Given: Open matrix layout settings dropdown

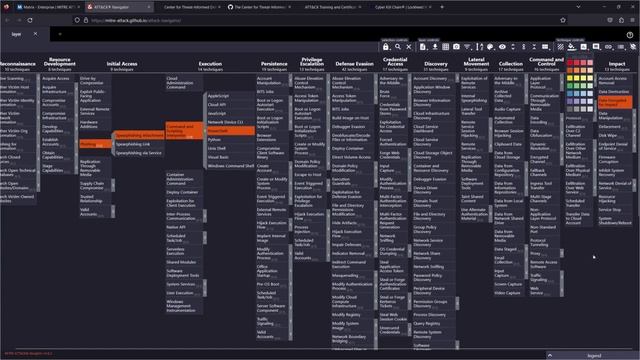Looking at the screenshot, I should [545, 47].
